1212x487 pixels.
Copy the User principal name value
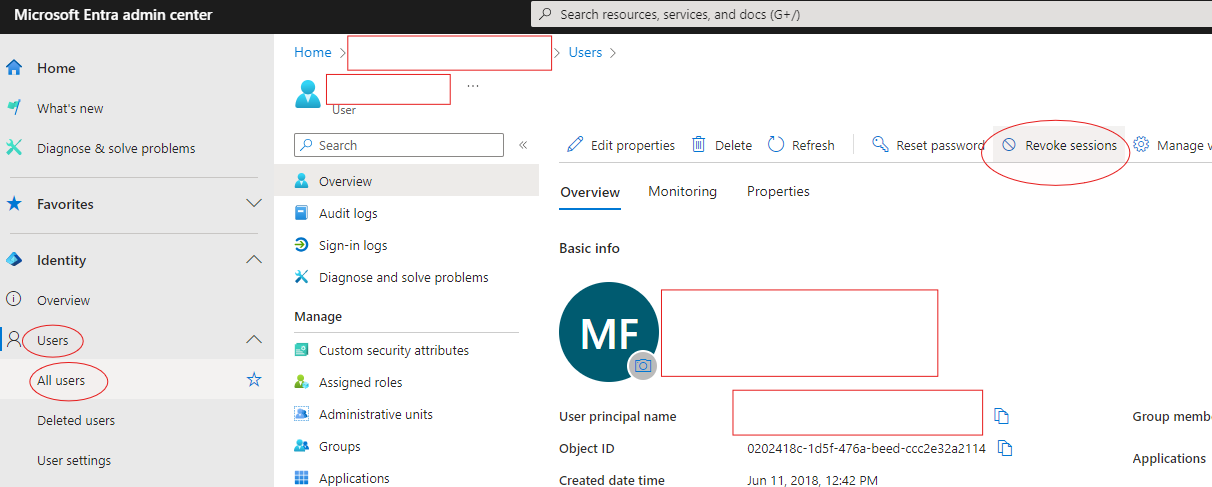point(1002,416)
